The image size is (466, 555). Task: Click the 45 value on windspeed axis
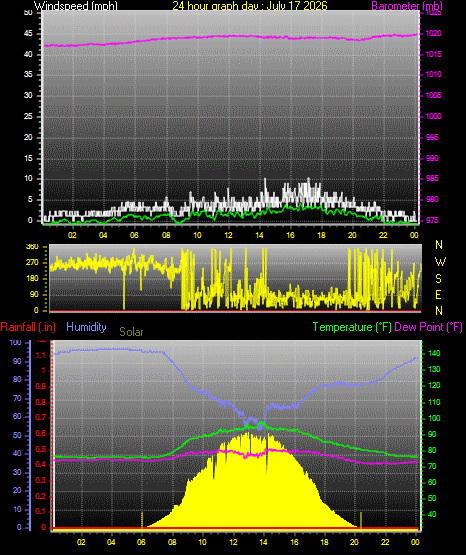[28, 33]
